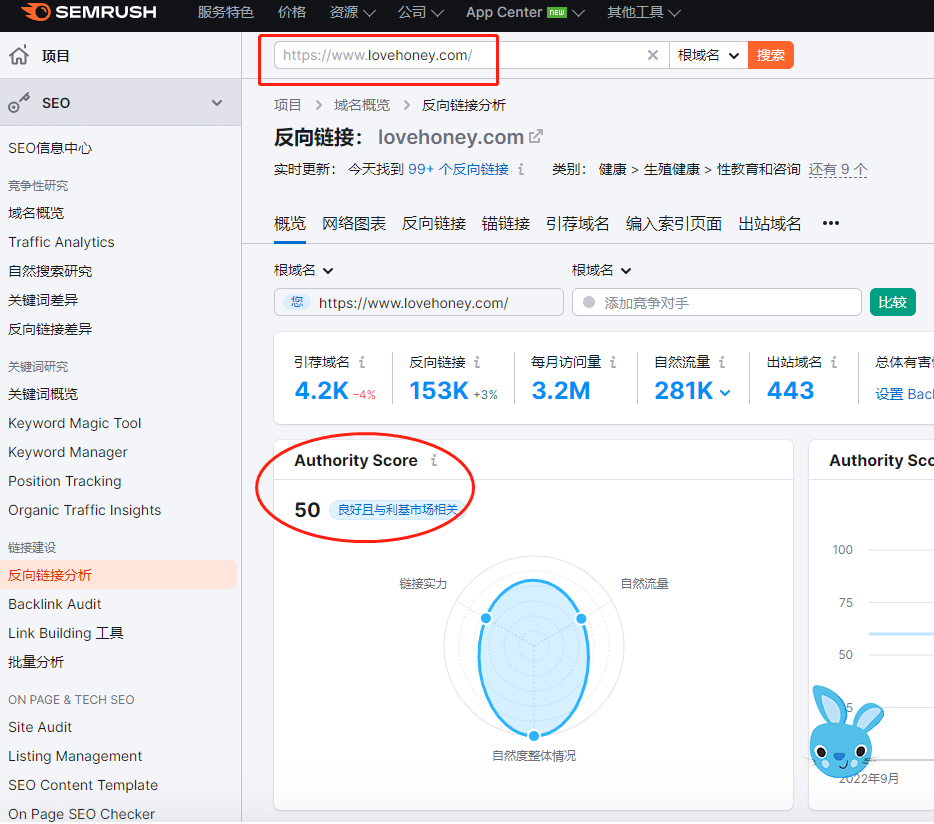Open 价格 in top navigation
Viewport: 934px width, 824px height.
(292, 13)
